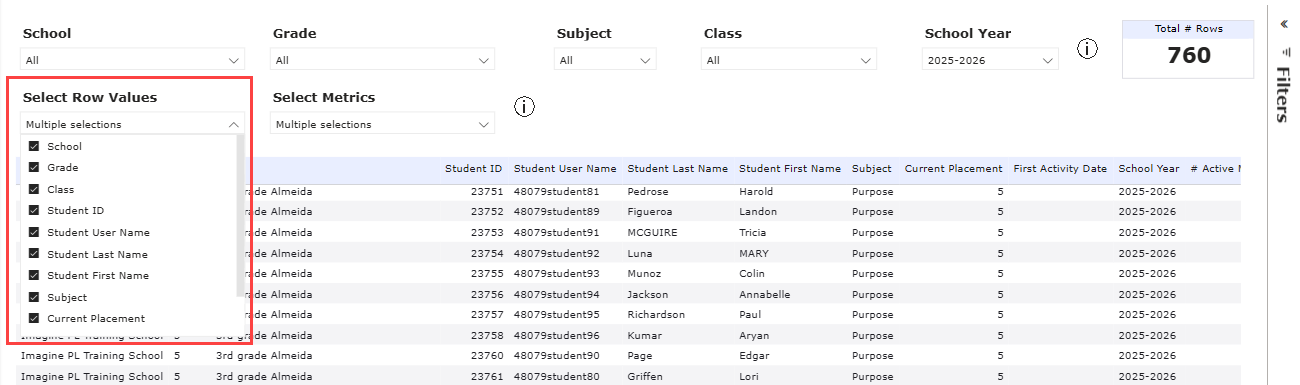Open the Subject slicer dropdown

point(605,60)
